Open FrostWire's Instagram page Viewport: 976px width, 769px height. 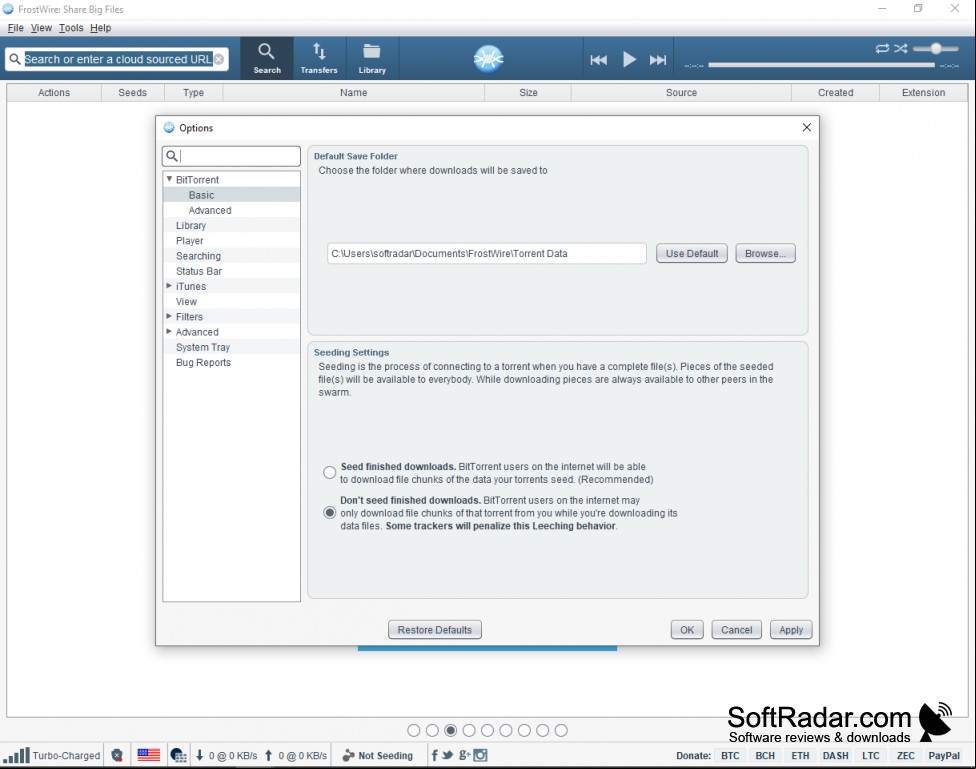[481, 755]
